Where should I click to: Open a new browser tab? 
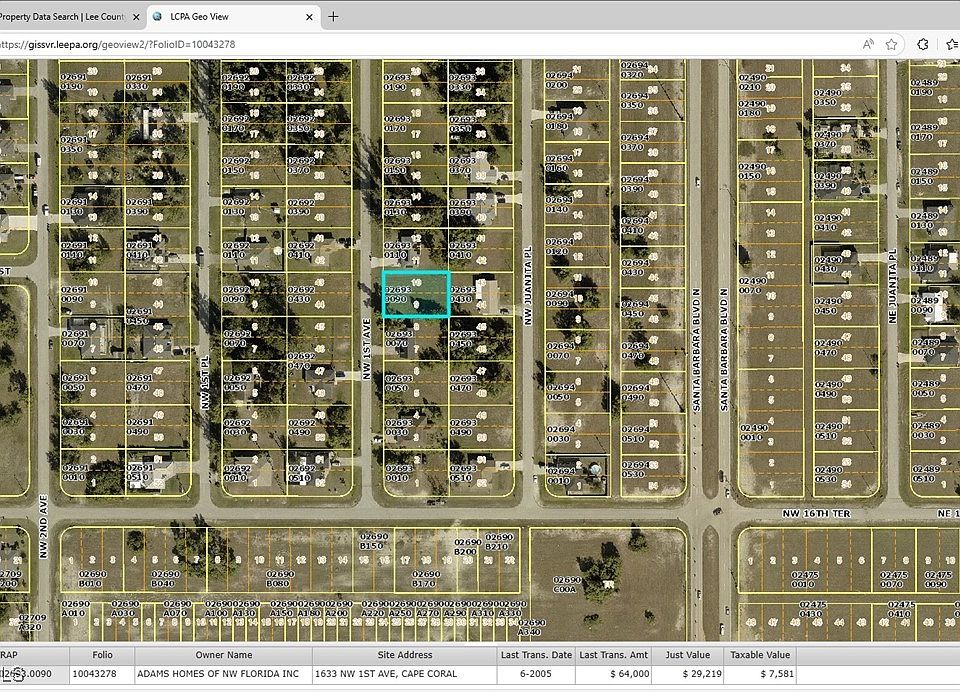[333, 17]
